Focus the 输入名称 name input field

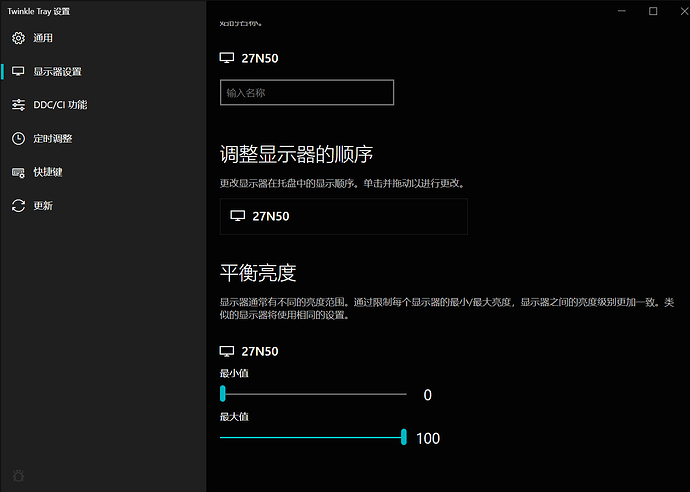tap(307, 92)
